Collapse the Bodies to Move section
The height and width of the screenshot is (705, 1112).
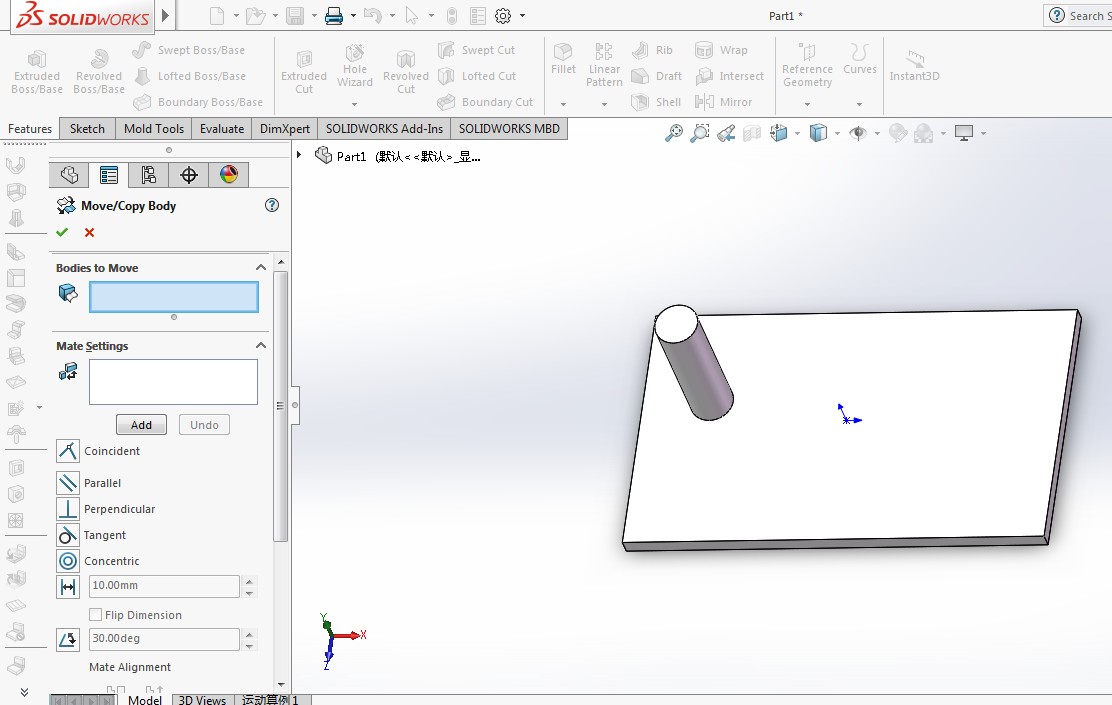261,267
